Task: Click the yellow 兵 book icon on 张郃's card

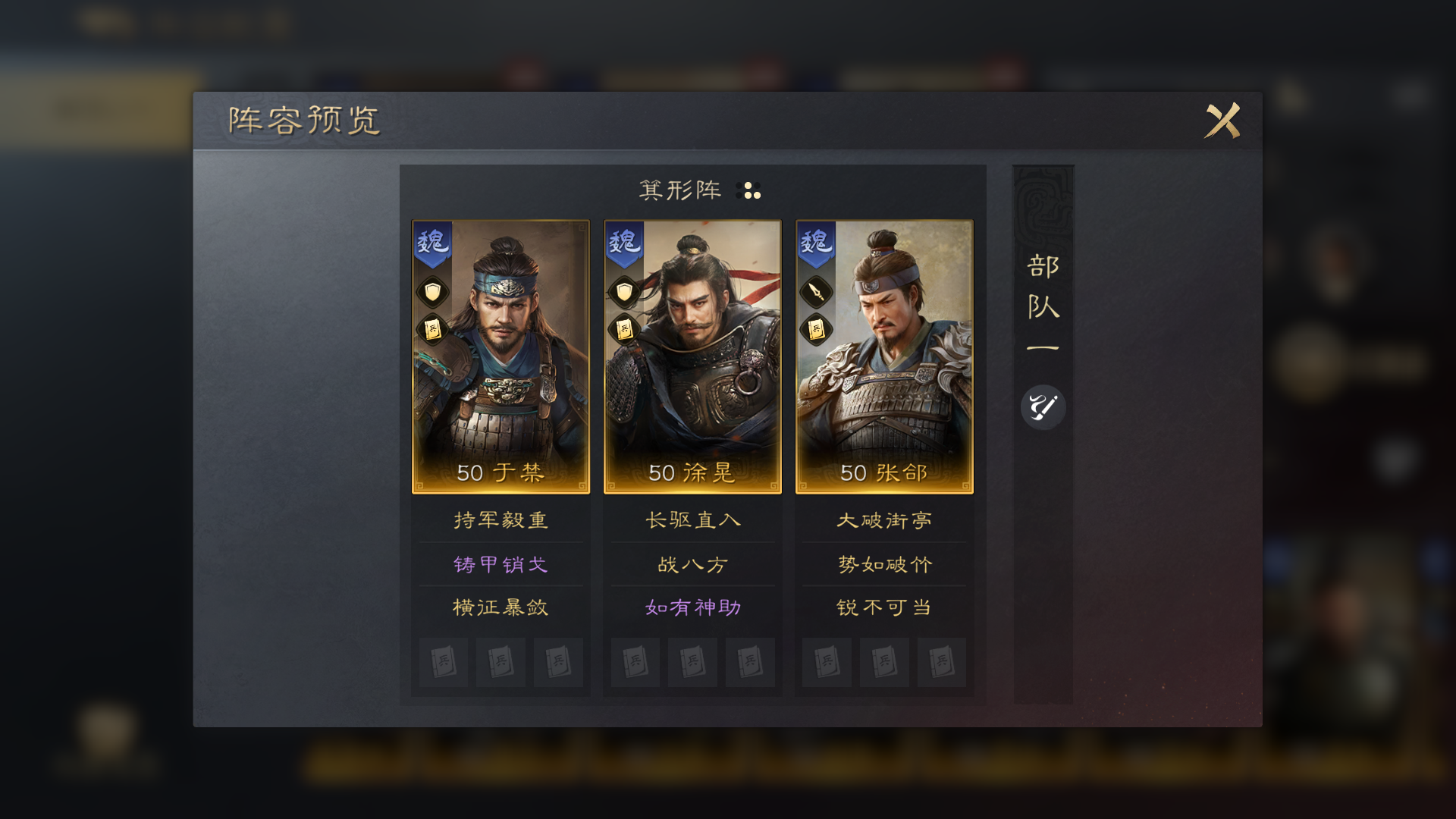Action: [x=816, y=330]
